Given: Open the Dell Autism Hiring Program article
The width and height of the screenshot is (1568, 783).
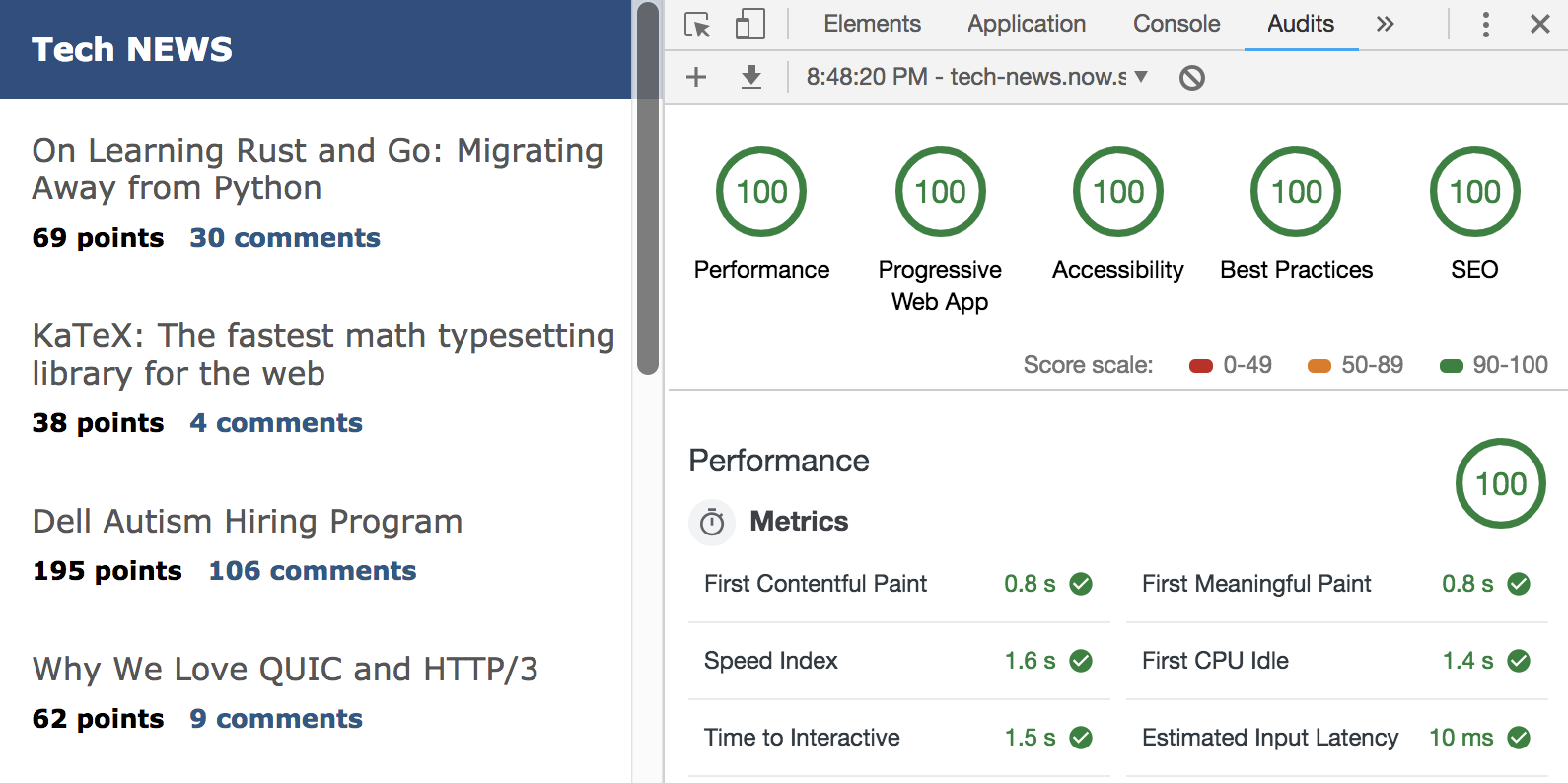Looking at the screenshot, I should (x=248, y=522).
